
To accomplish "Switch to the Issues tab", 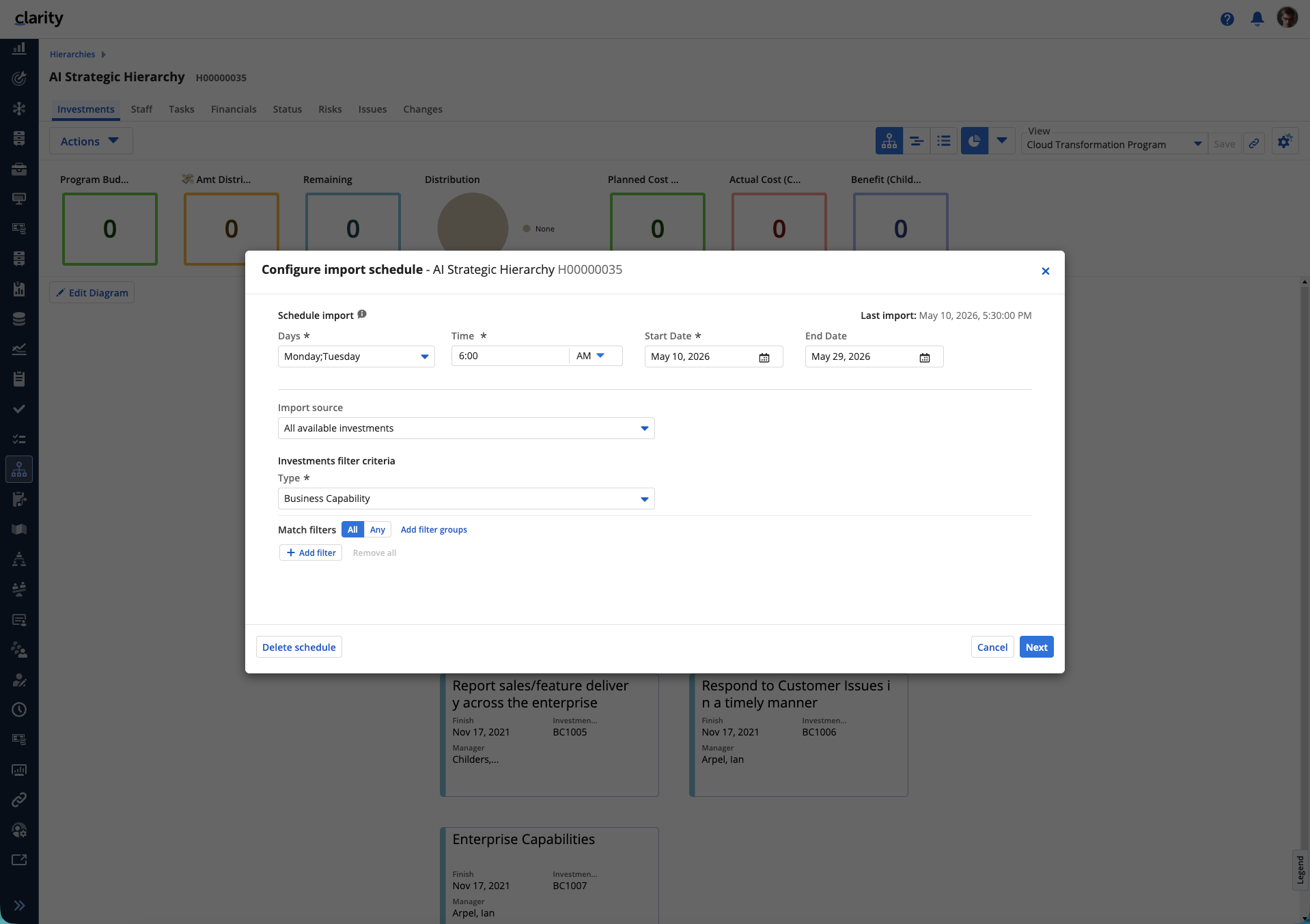I will point(372,109).
